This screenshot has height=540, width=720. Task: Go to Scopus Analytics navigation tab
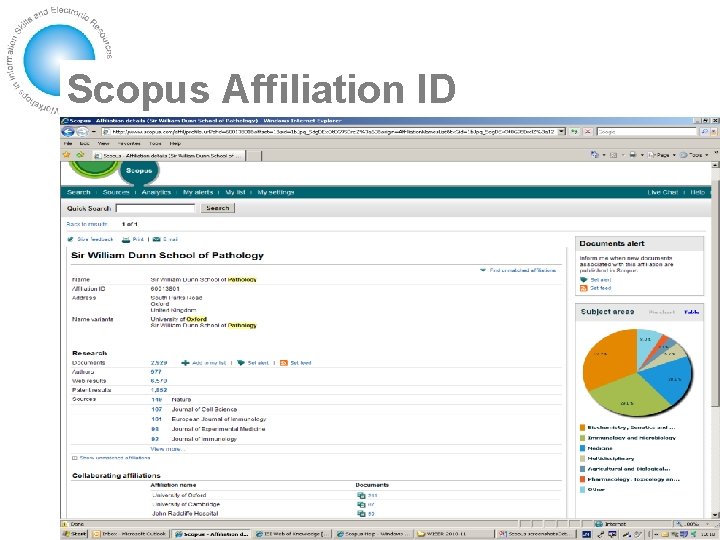tap(156, 192)
